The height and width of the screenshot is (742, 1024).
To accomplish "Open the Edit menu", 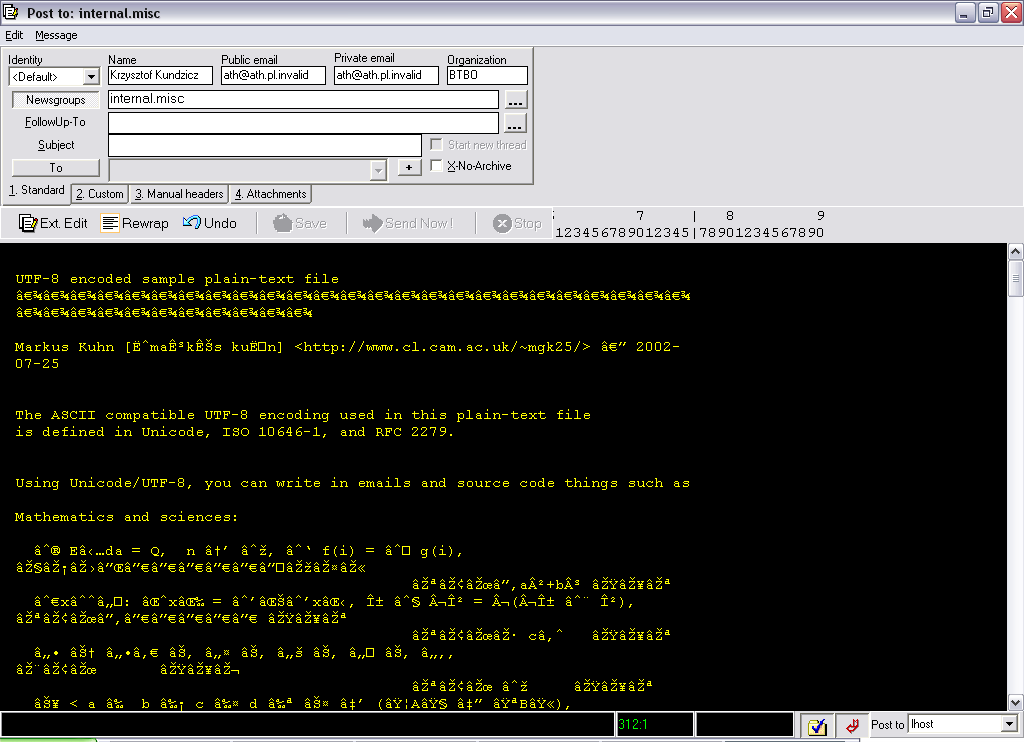I will [14, 35].
